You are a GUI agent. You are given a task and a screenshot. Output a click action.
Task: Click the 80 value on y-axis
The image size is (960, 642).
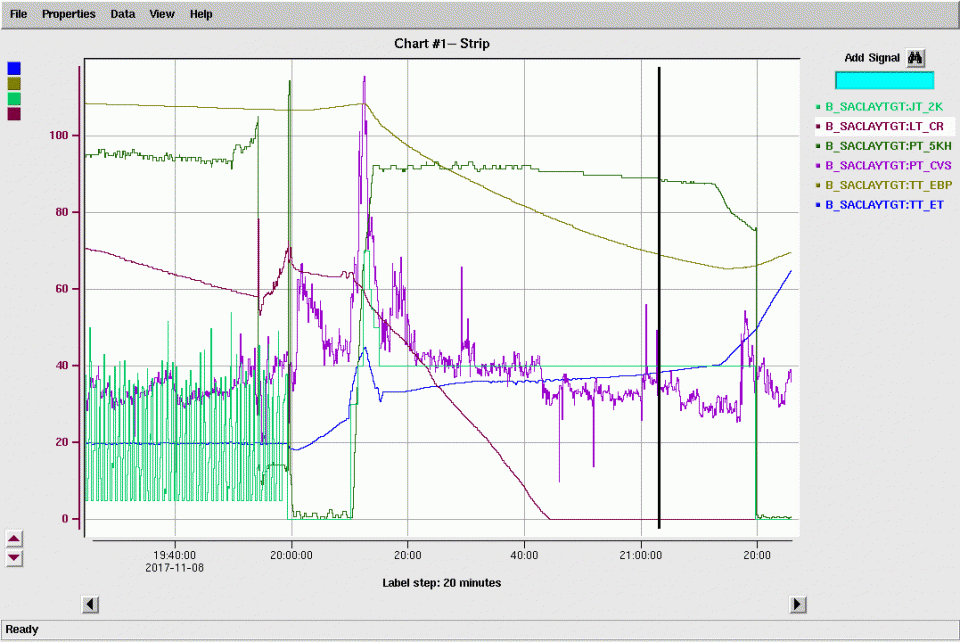tap(62, 212)
